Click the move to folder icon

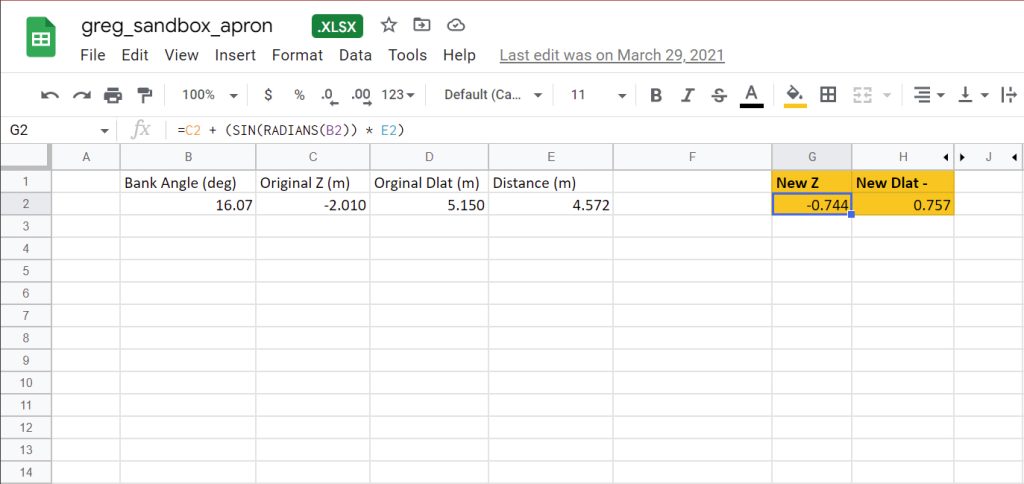[422, 25]
